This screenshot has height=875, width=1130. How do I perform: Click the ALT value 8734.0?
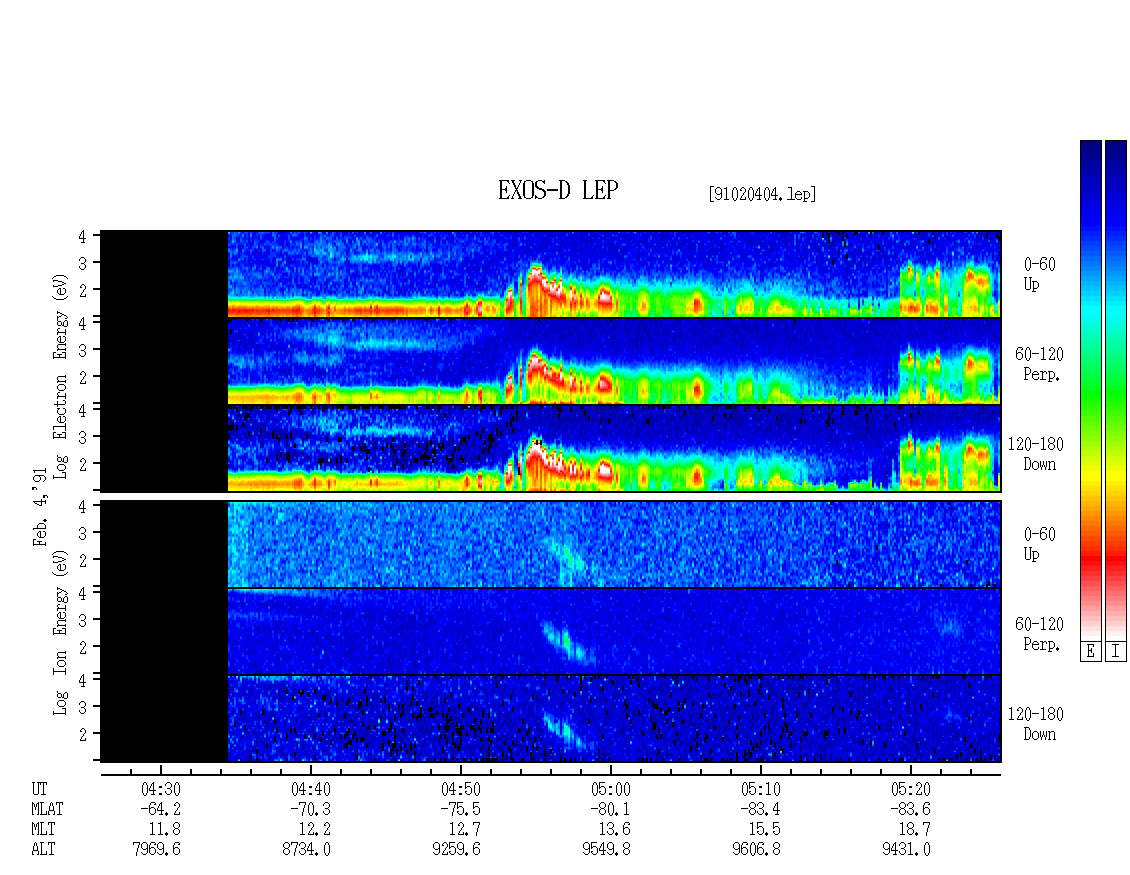pyautogui.click(x=306, y=850)
